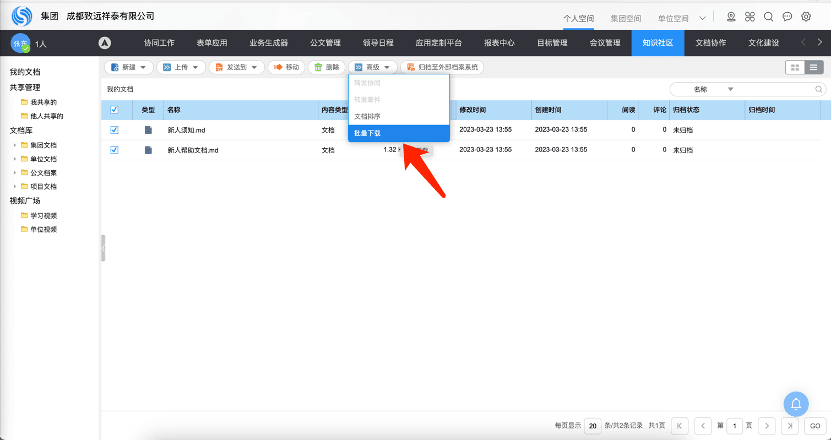The height and width of the screenshot is (440, 832).
Task: Switch to 单位空间 tab
Action: (x=673, y=18)
